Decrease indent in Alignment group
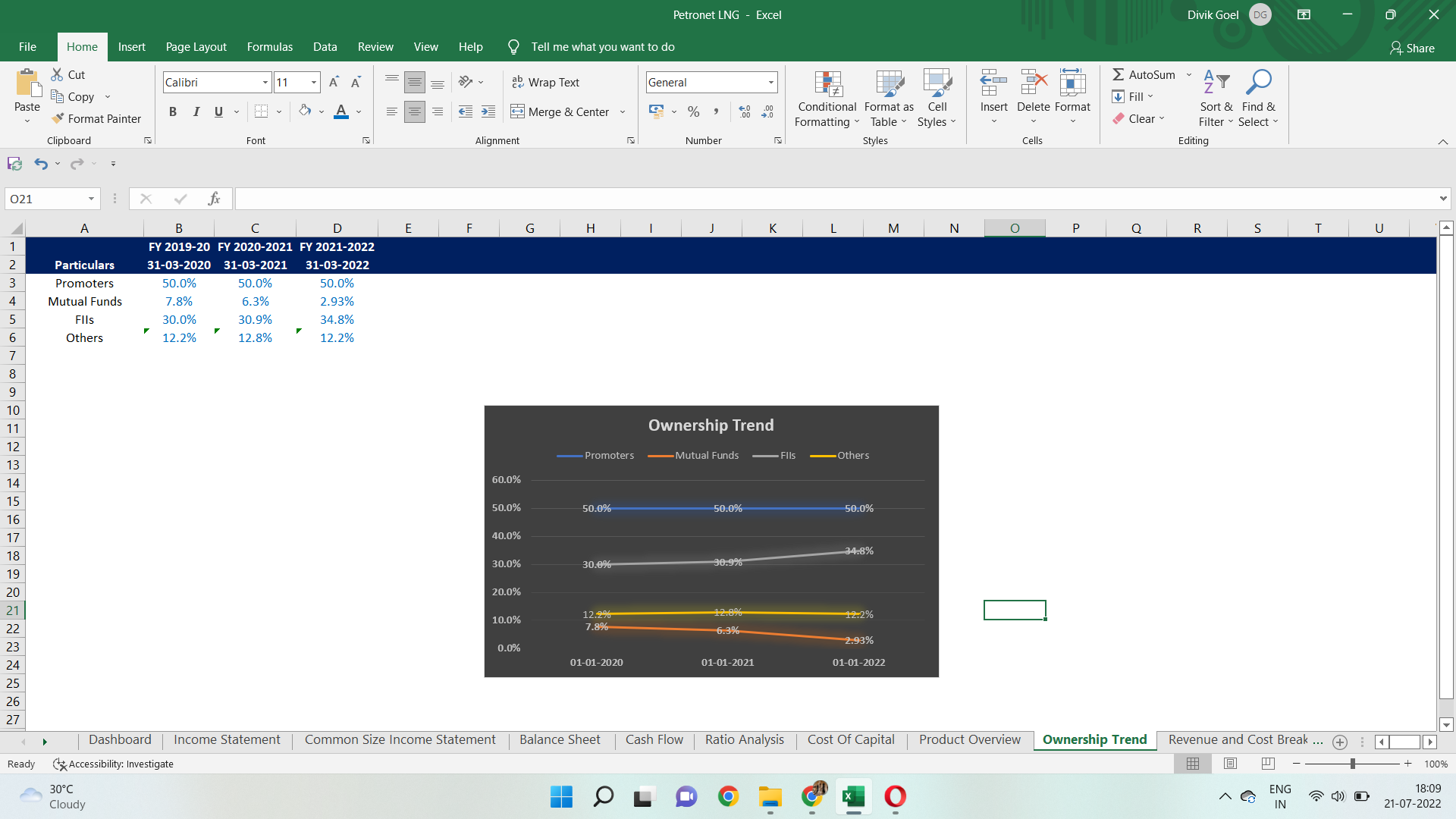The height and width of the screenshot is (819, 1456). click(x=466, y=111)
